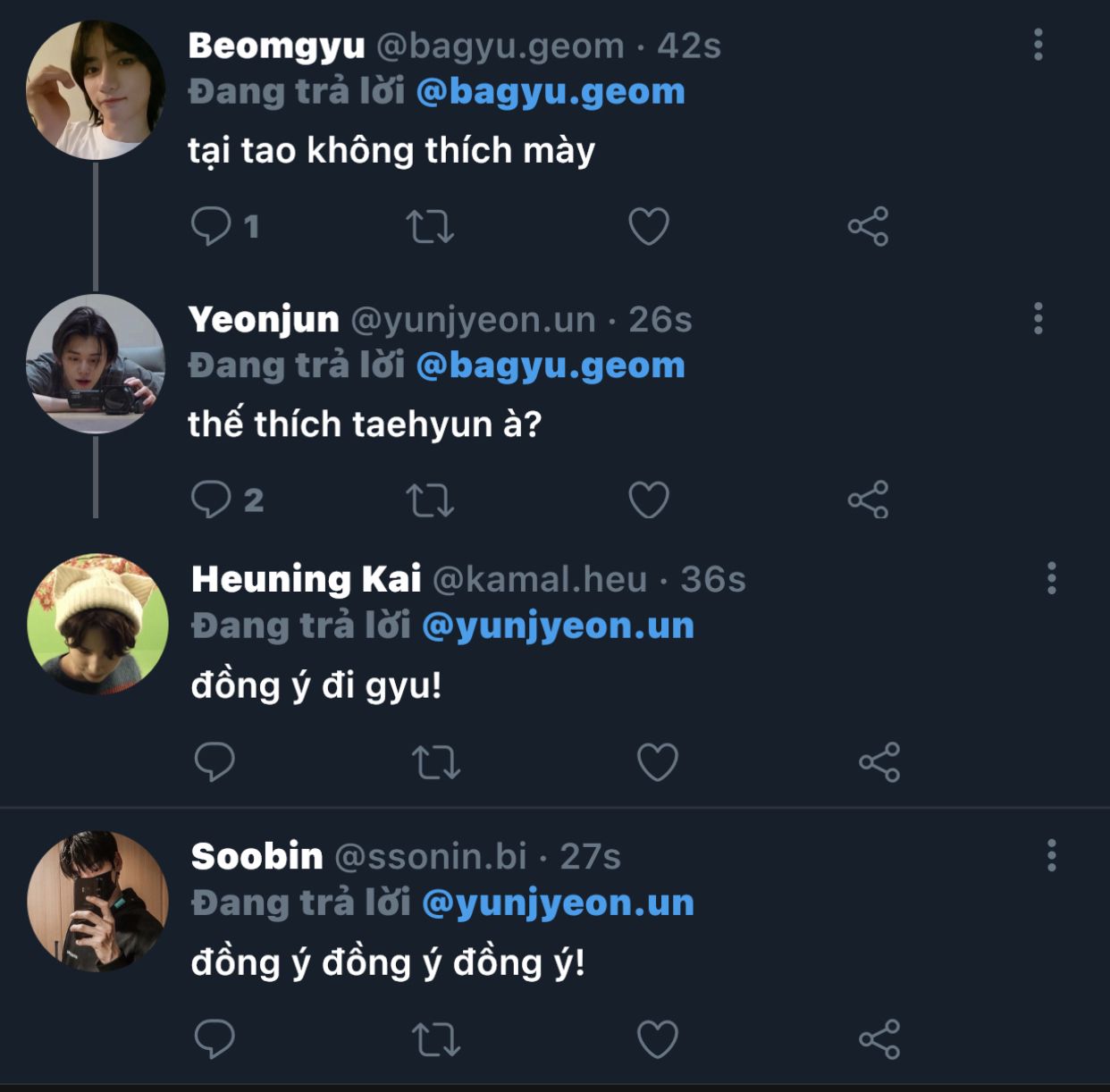Share Soobin's tweet

(879, 1039)
